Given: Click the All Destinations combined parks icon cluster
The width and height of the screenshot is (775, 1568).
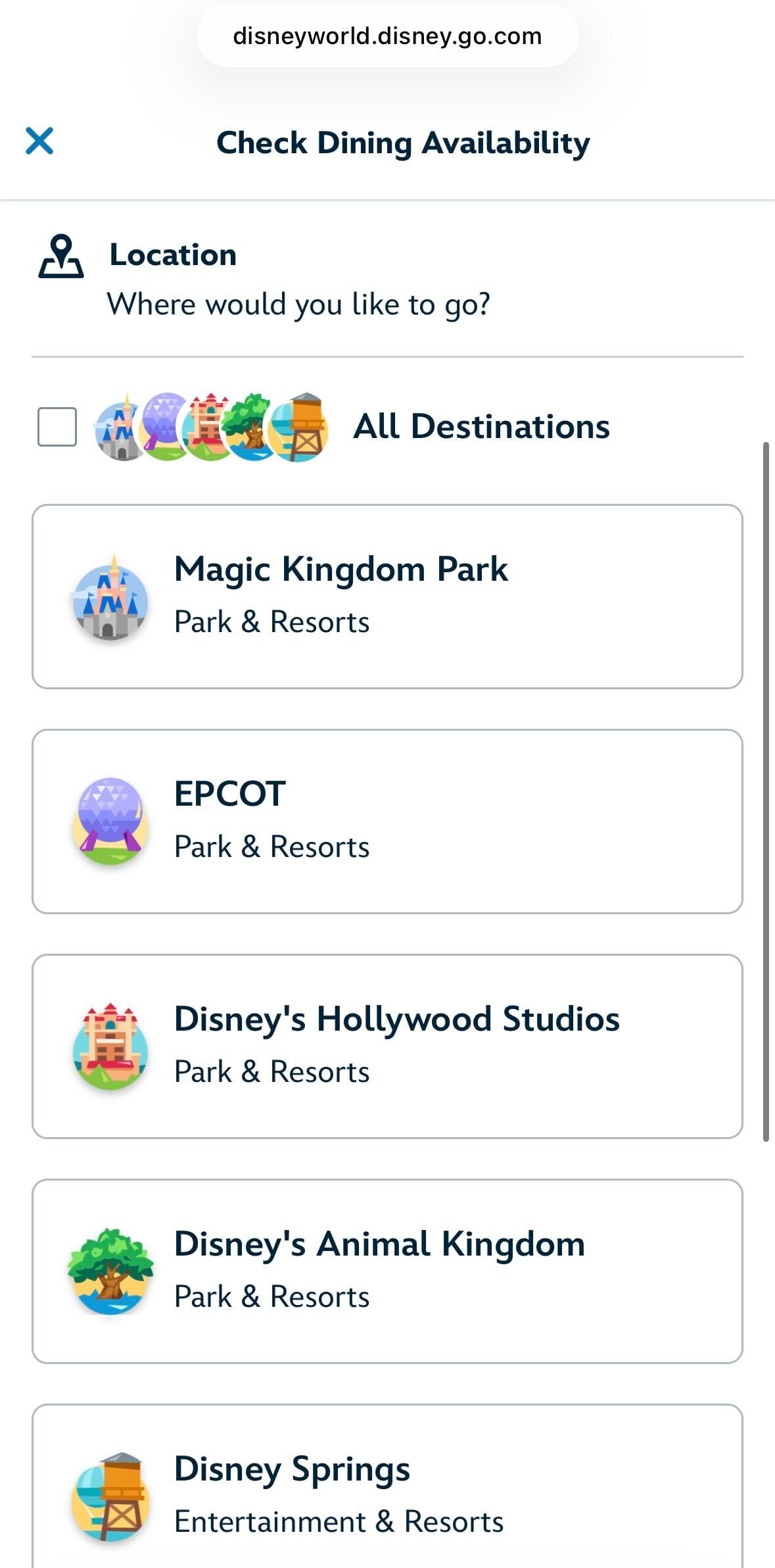Looking at the screenshot, I should [210, 427].
